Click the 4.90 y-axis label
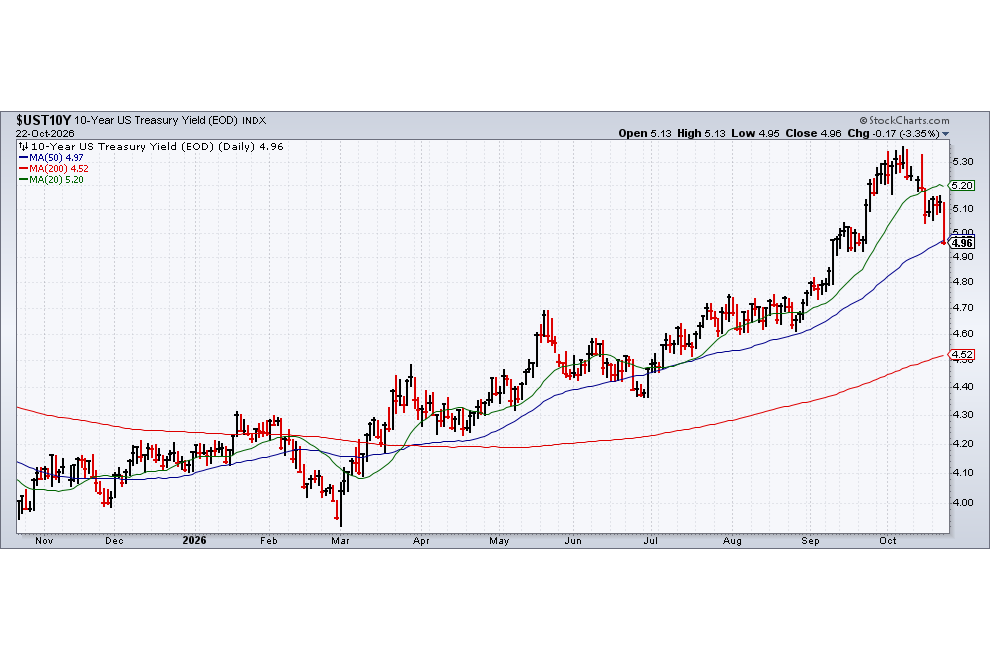Image resolution: width=990 pixels, height=660 pixels. (963, 256)
